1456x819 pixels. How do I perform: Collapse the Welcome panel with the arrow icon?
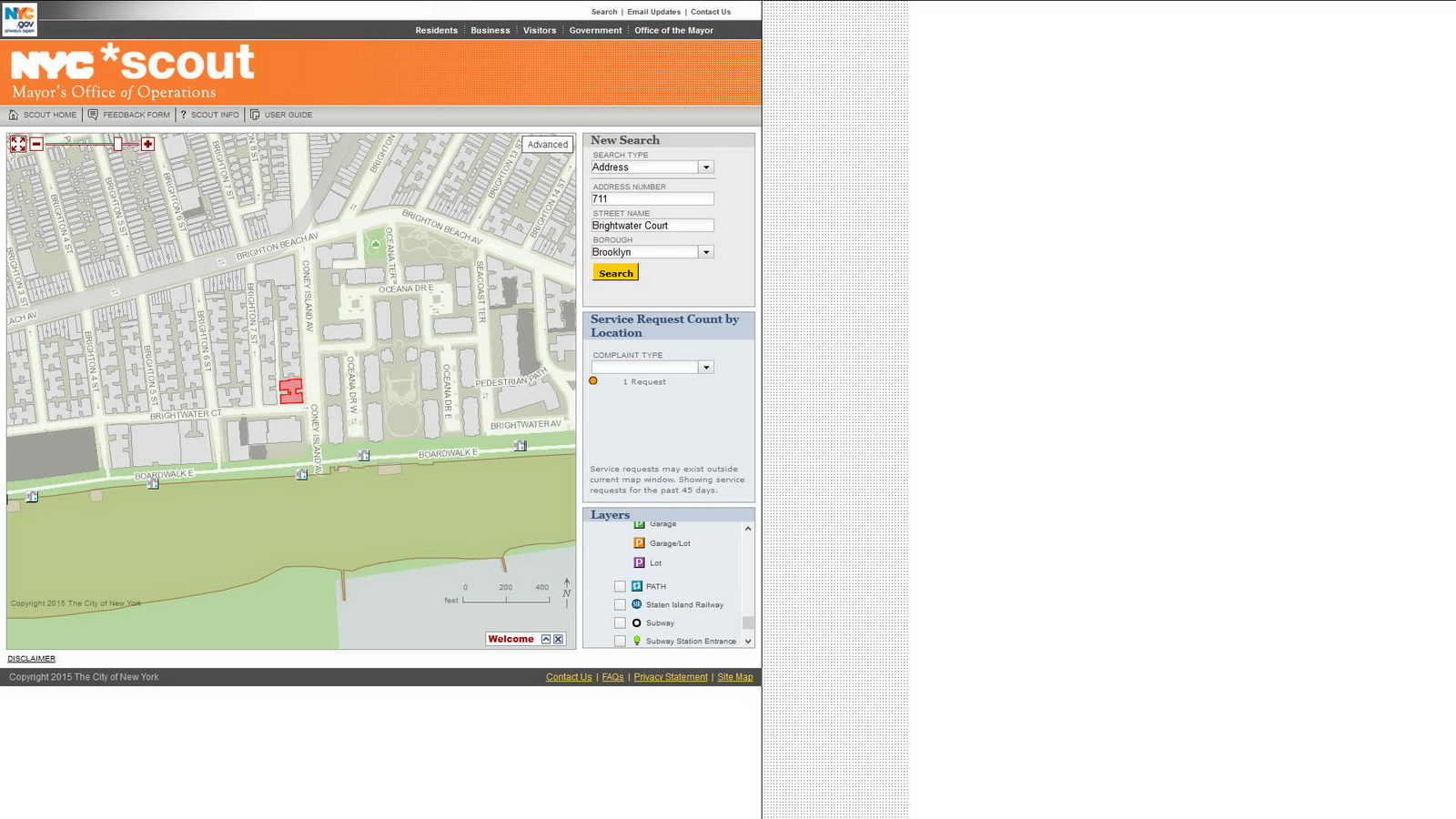click(x=546, y=639)
